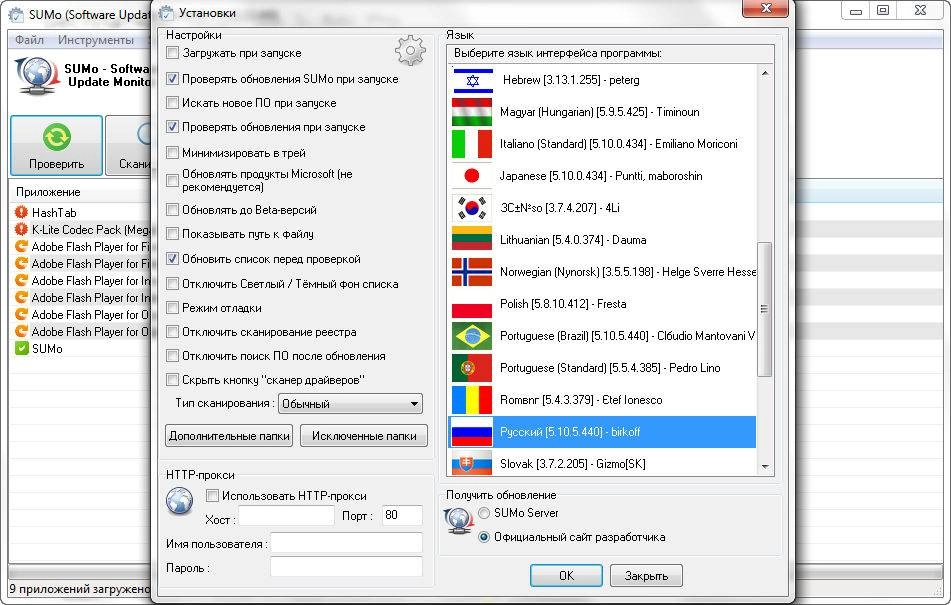
Task: Select Polish [5.8.10.412] - Fresta entry
Action: coord(603,304)
